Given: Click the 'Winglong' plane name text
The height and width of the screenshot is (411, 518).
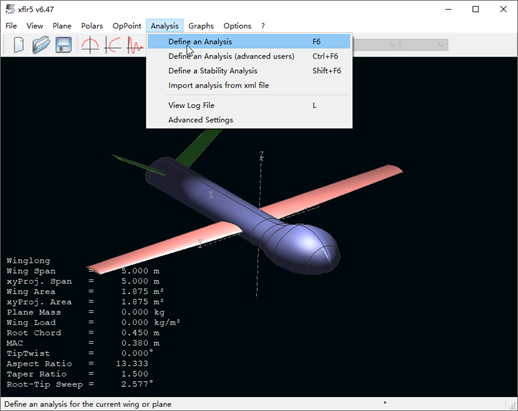Looking at the screenshot, I should [x=28, y=261].
